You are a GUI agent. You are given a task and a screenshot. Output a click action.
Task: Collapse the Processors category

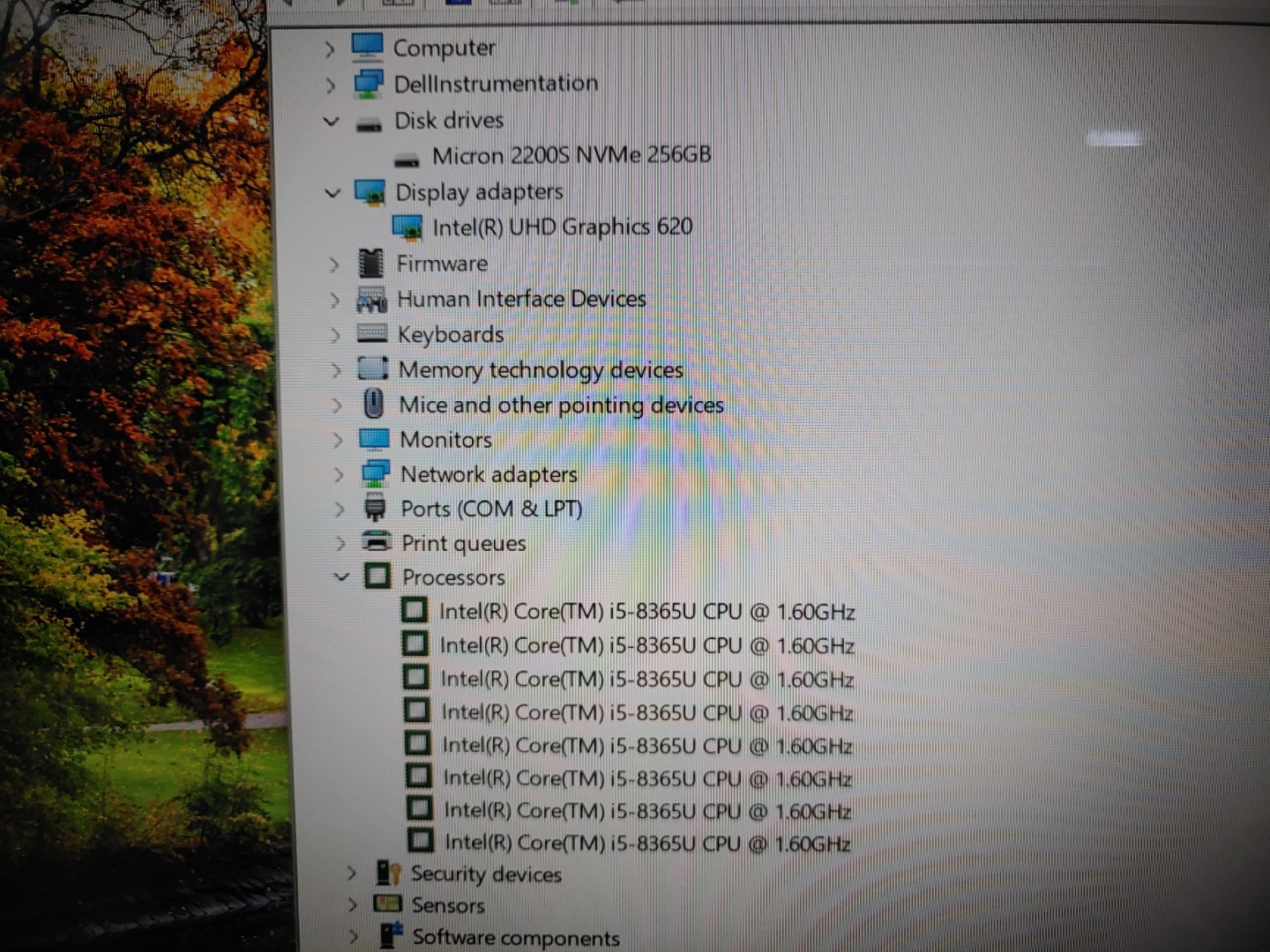341,577
